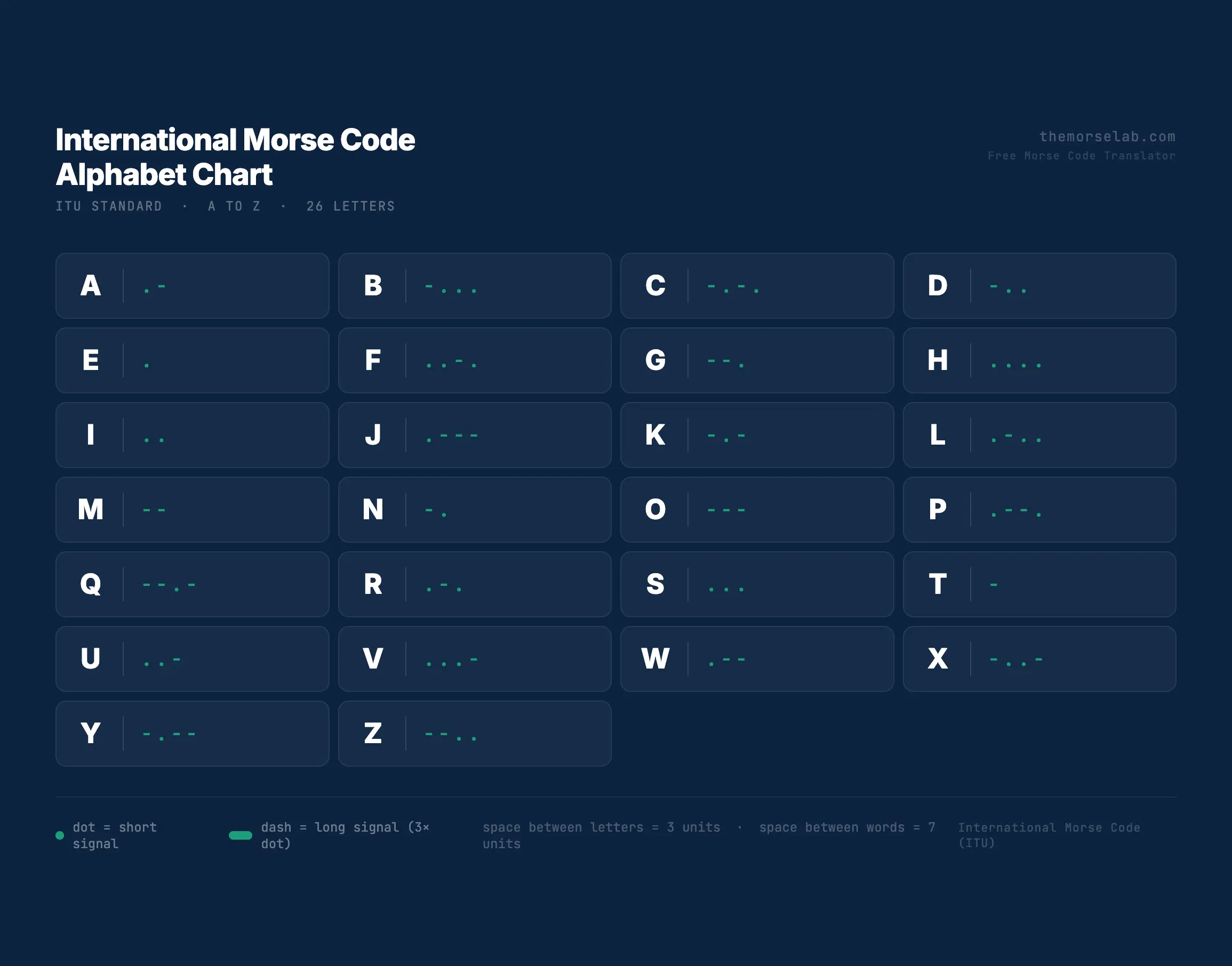Select the letter Z card
Image resolution: width=1232 pixels, height=966 pixels.
[475, 734]
